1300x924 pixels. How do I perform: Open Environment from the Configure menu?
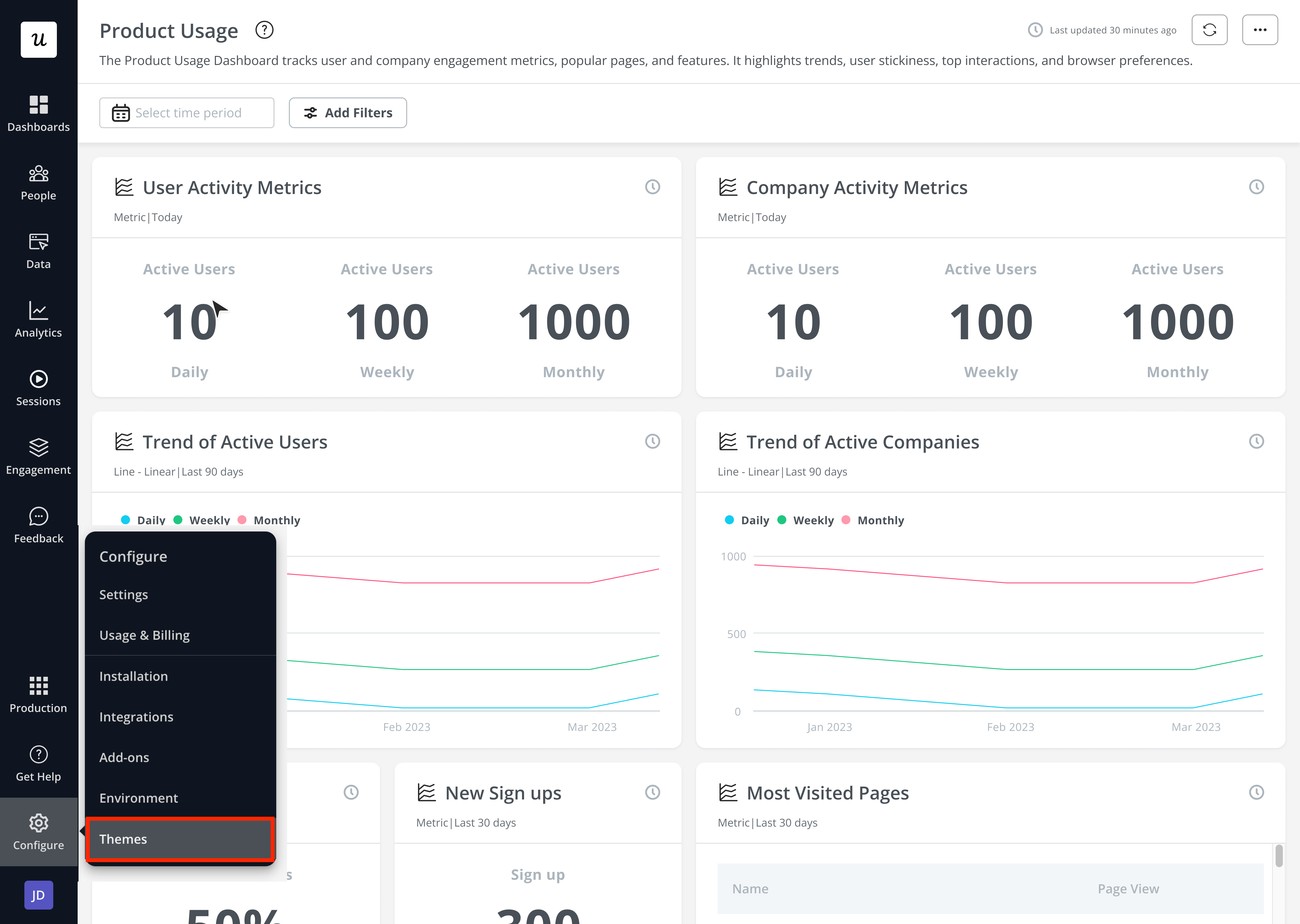(x=180, y=798)
